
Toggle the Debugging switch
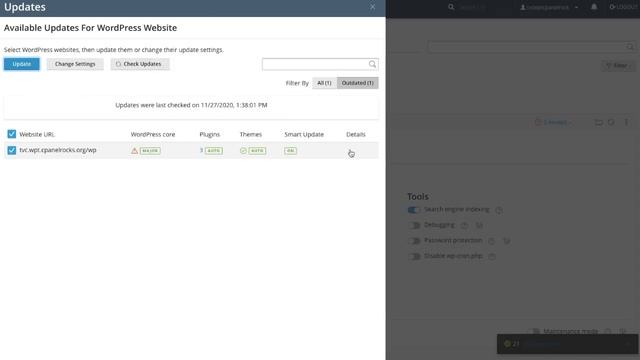point(414,225)
